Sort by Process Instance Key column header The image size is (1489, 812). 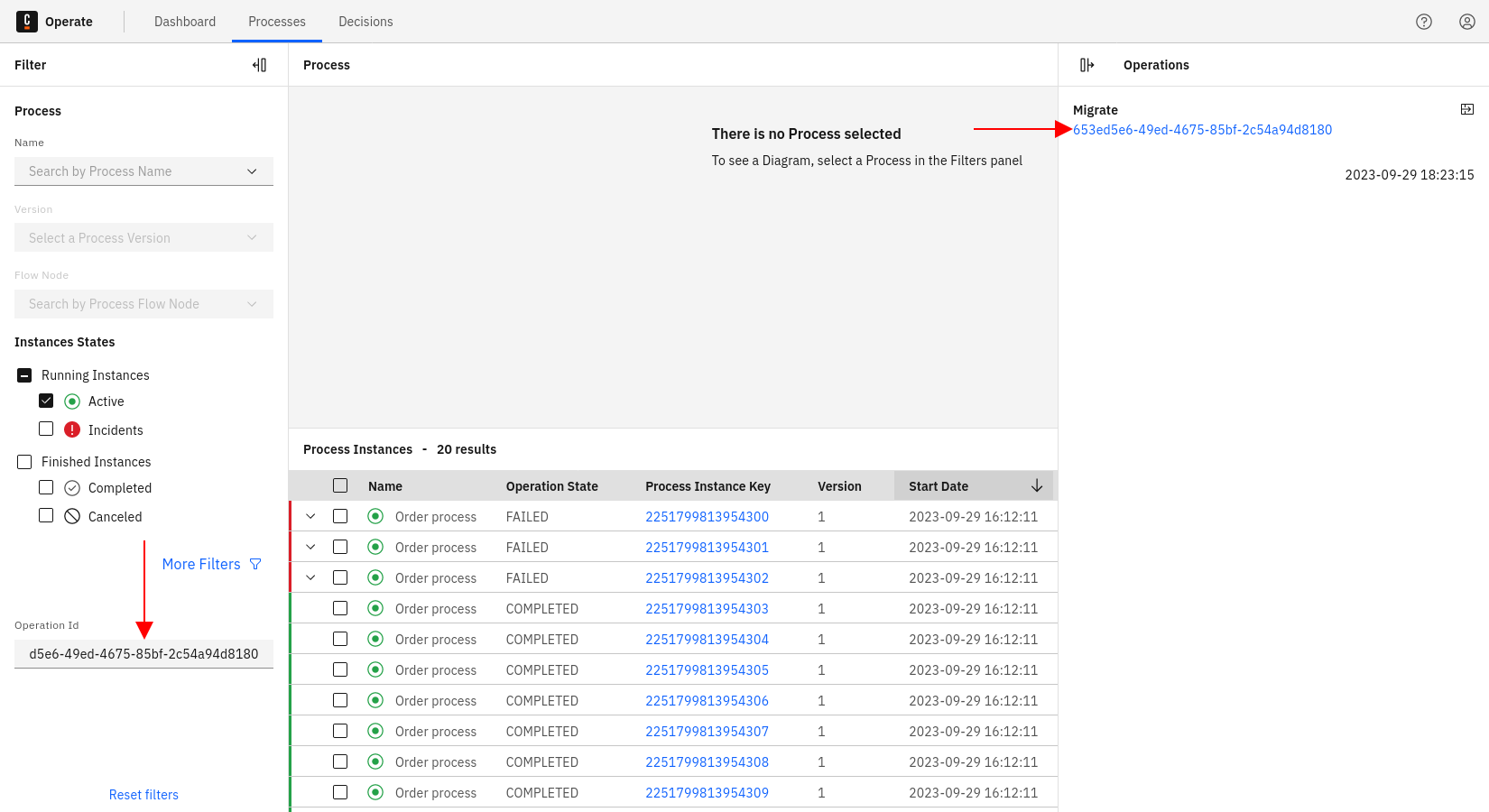point(708,486)
